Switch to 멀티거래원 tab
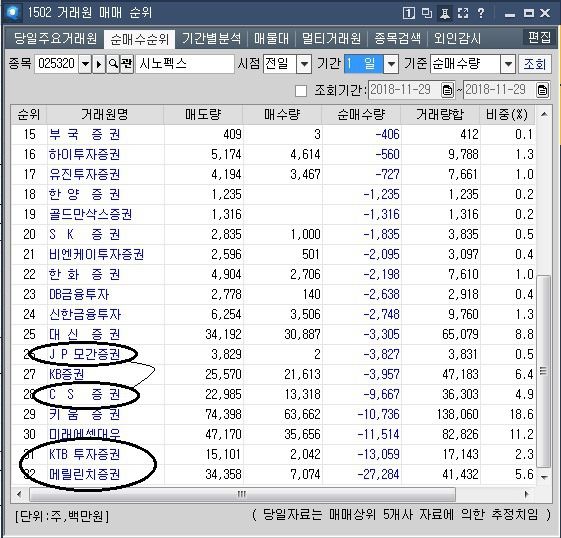Image resolution: width=561 pixels, height=538 pixels. pyautogui.click(x=331, y=39)
